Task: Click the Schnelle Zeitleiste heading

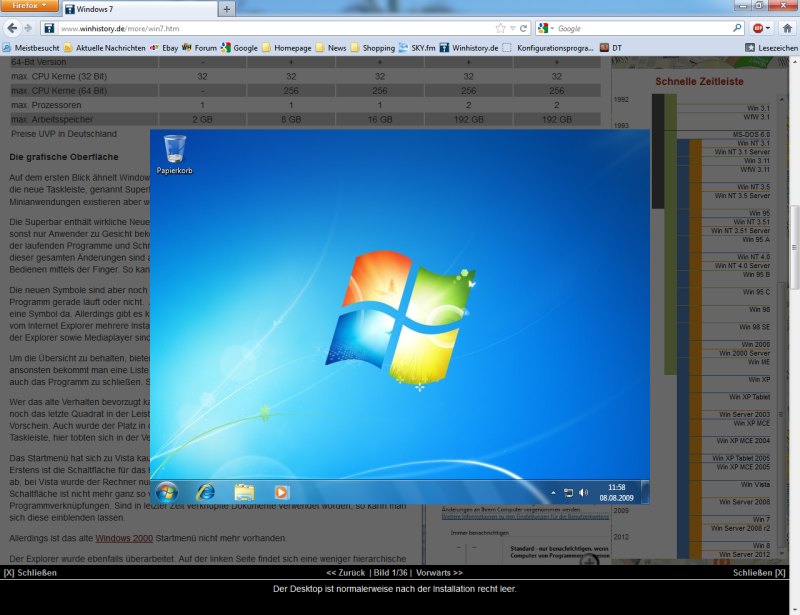Action: tap(699, 81)
